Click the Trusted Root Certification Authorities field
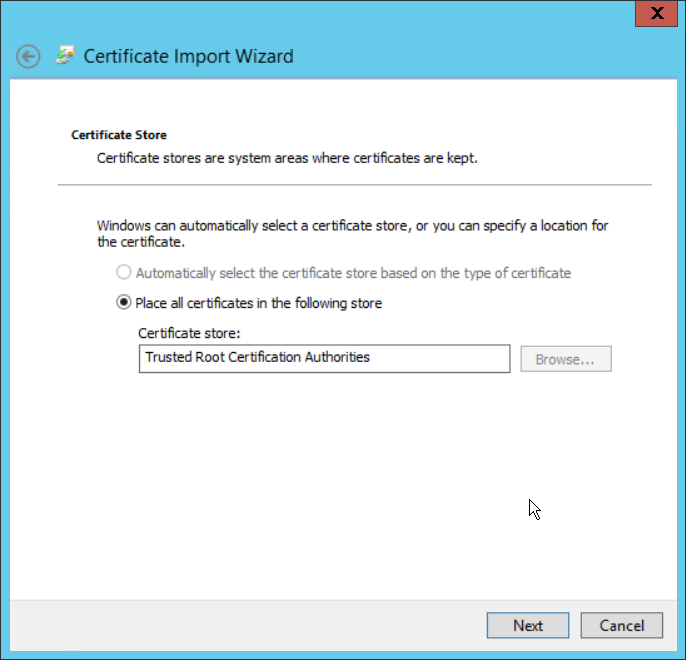This screenshot has height=660, width=686. click(324, 358)
